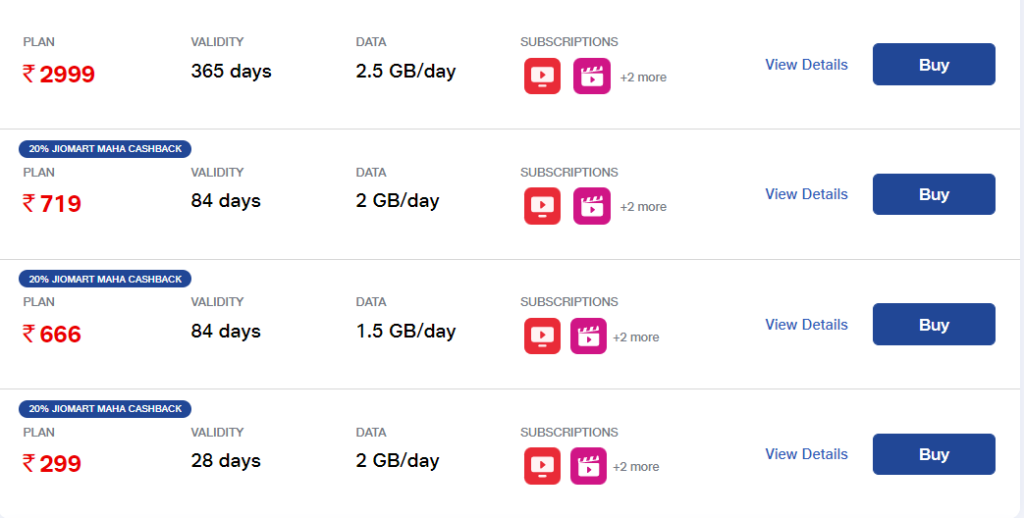Expand "+2 more" subscriptions for ₹666 plan

[x=636, y=337]
